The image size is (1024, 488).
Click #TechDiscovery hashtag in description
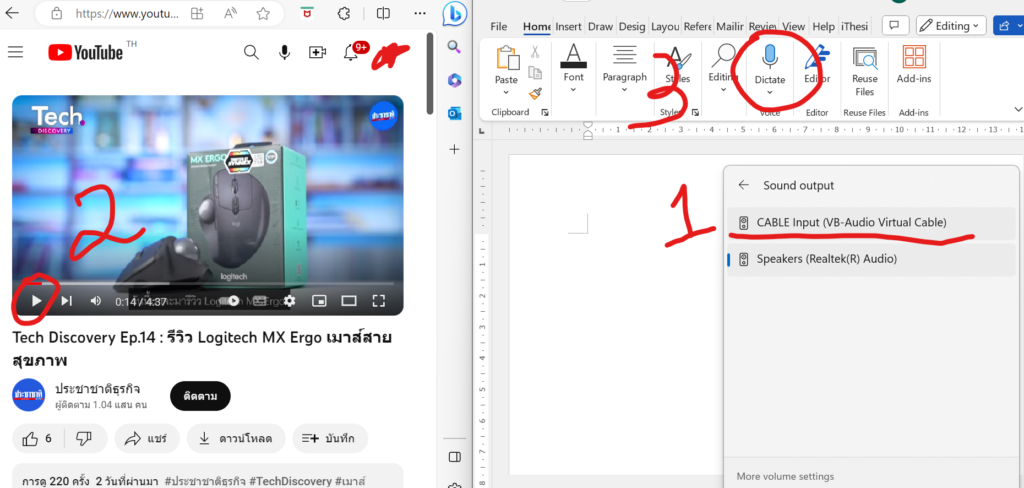291,481
